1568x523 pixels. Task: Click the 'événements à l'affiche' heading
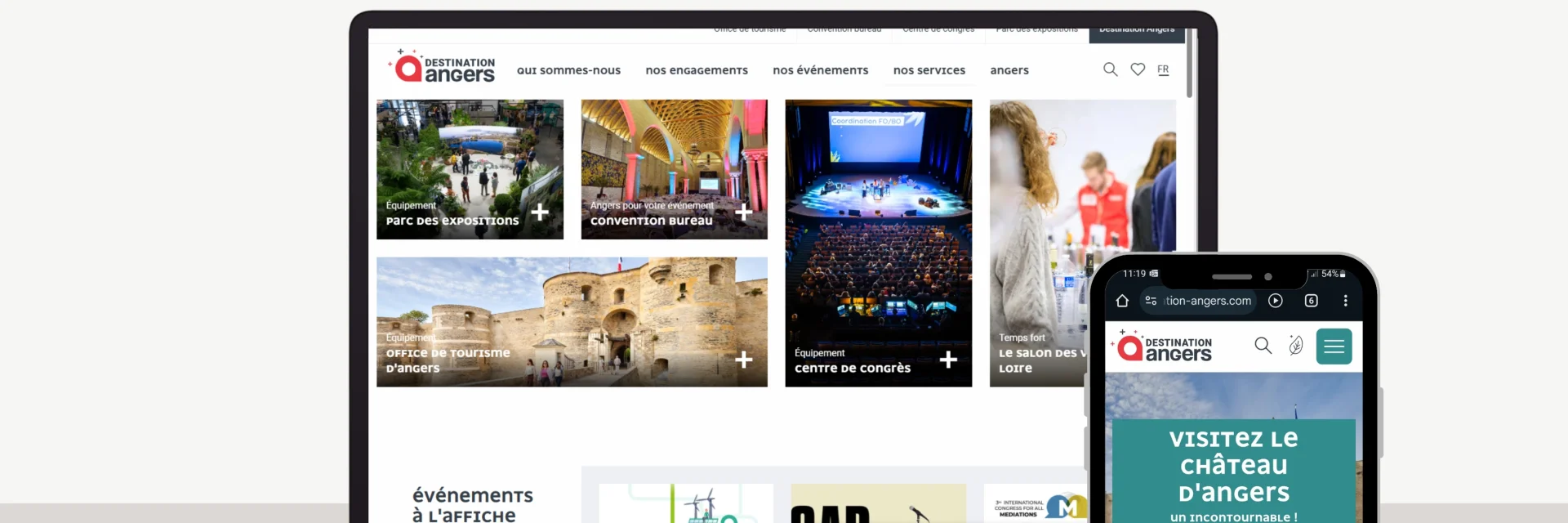coord(472,505)
